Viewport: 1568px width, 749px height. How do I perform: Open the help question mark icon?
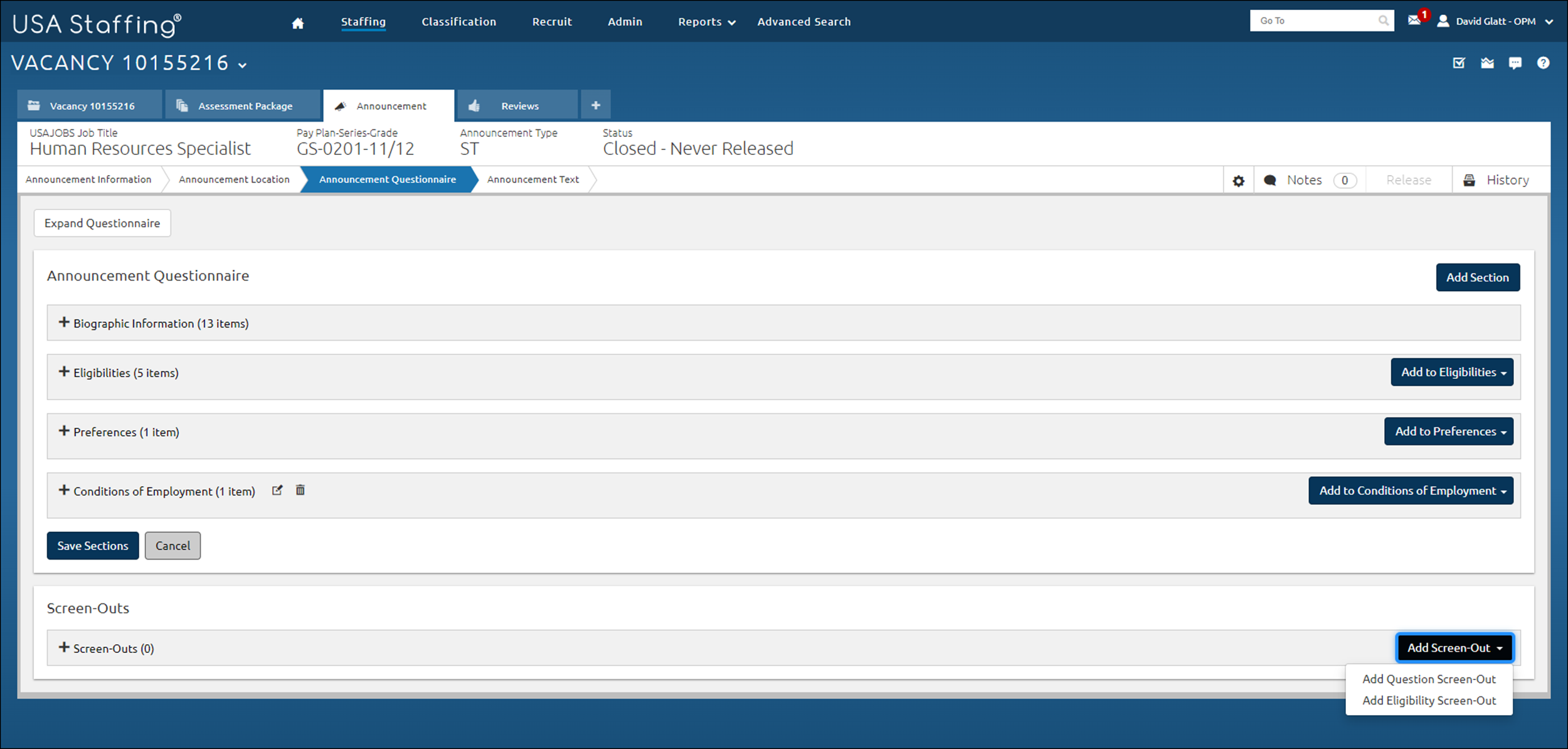click(1543, 63)
